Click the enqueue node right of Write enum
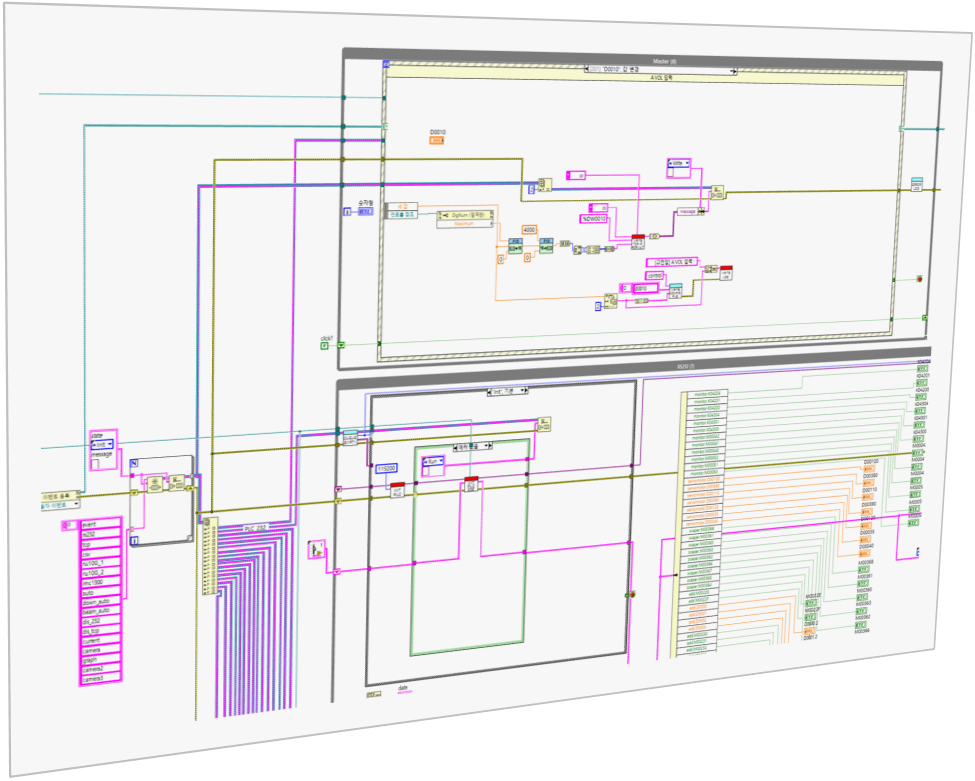 [718, 193]
